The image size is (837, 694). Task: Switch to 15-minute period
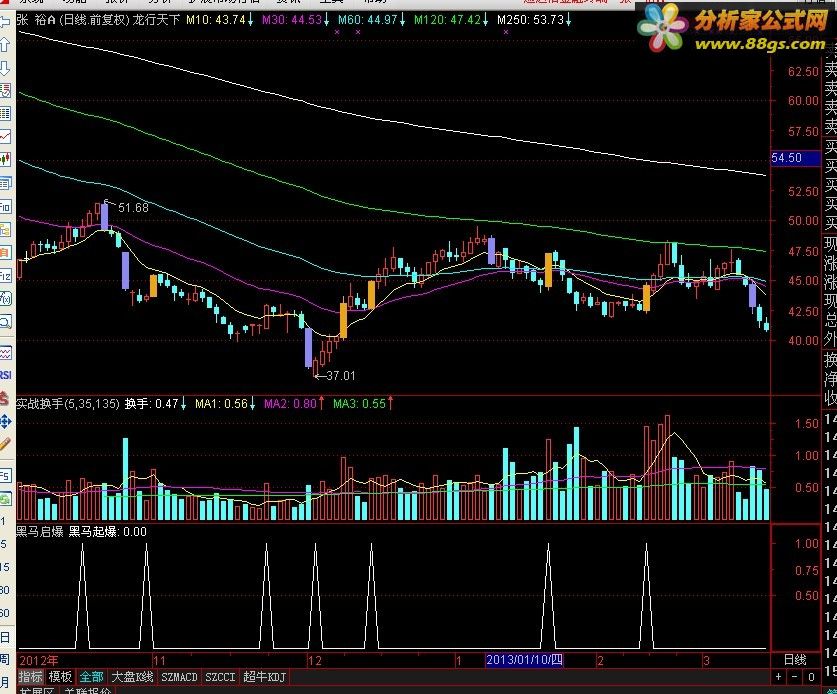4,567
